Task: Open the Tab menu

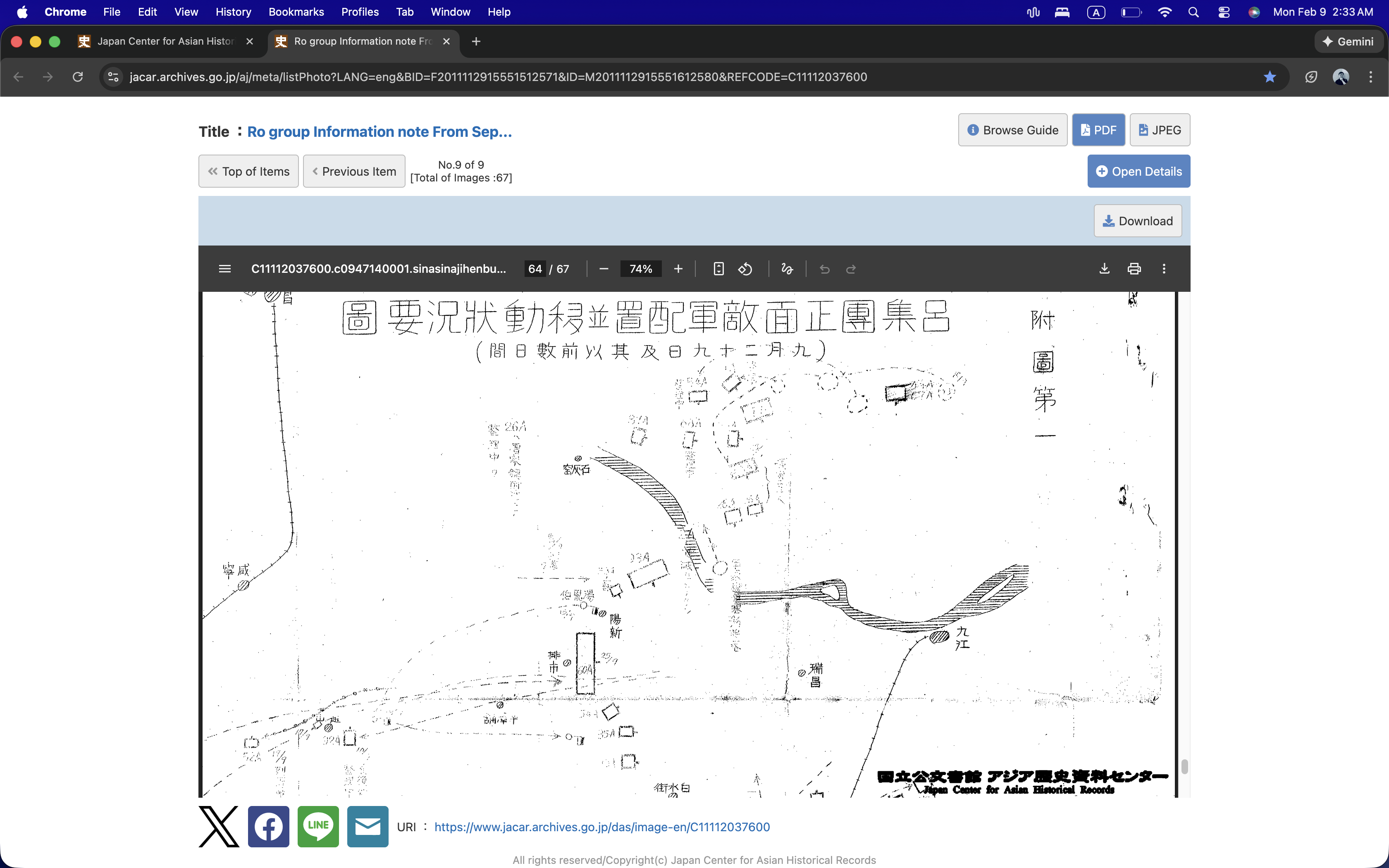Action: point(405,12)
